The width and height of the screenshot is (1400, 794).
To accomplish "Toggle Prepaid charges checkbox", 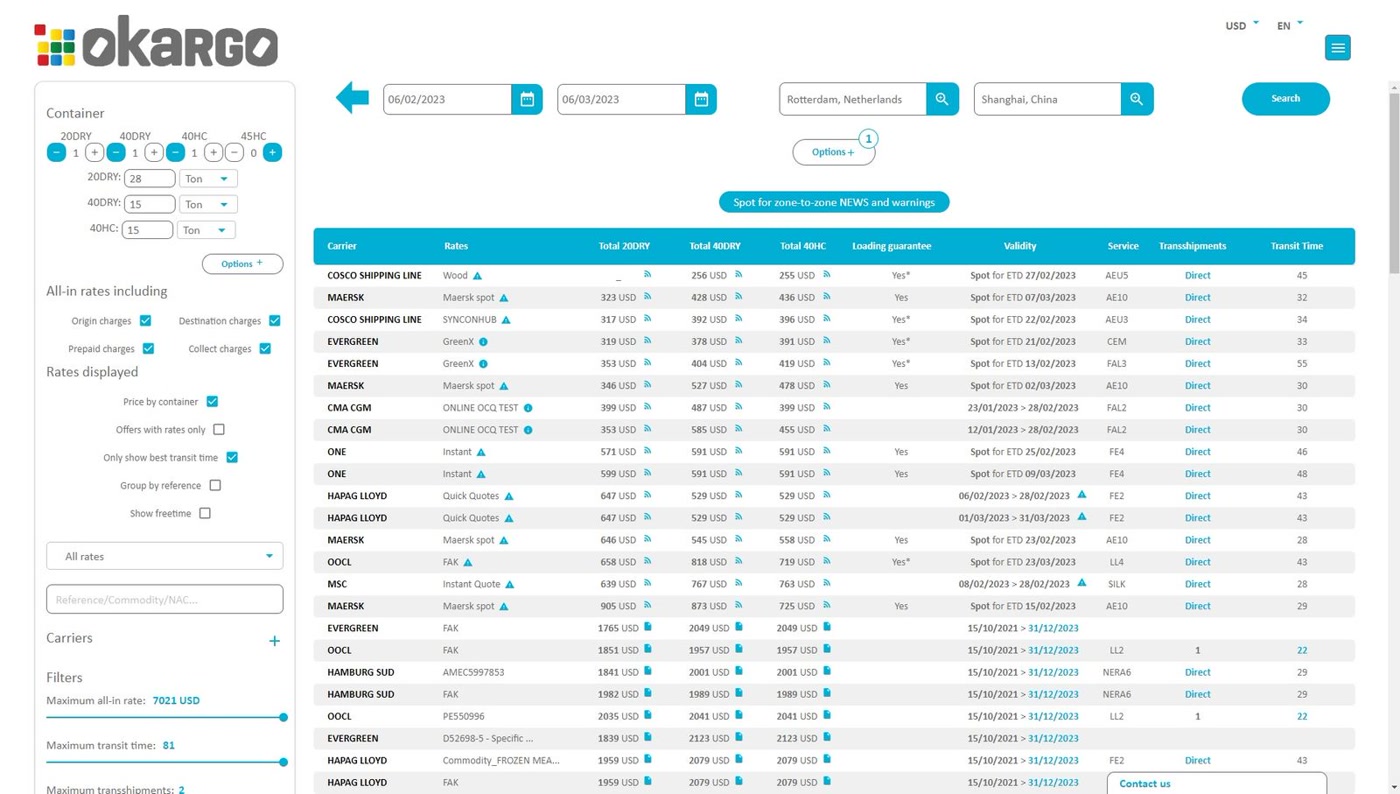I will point(148,349).
